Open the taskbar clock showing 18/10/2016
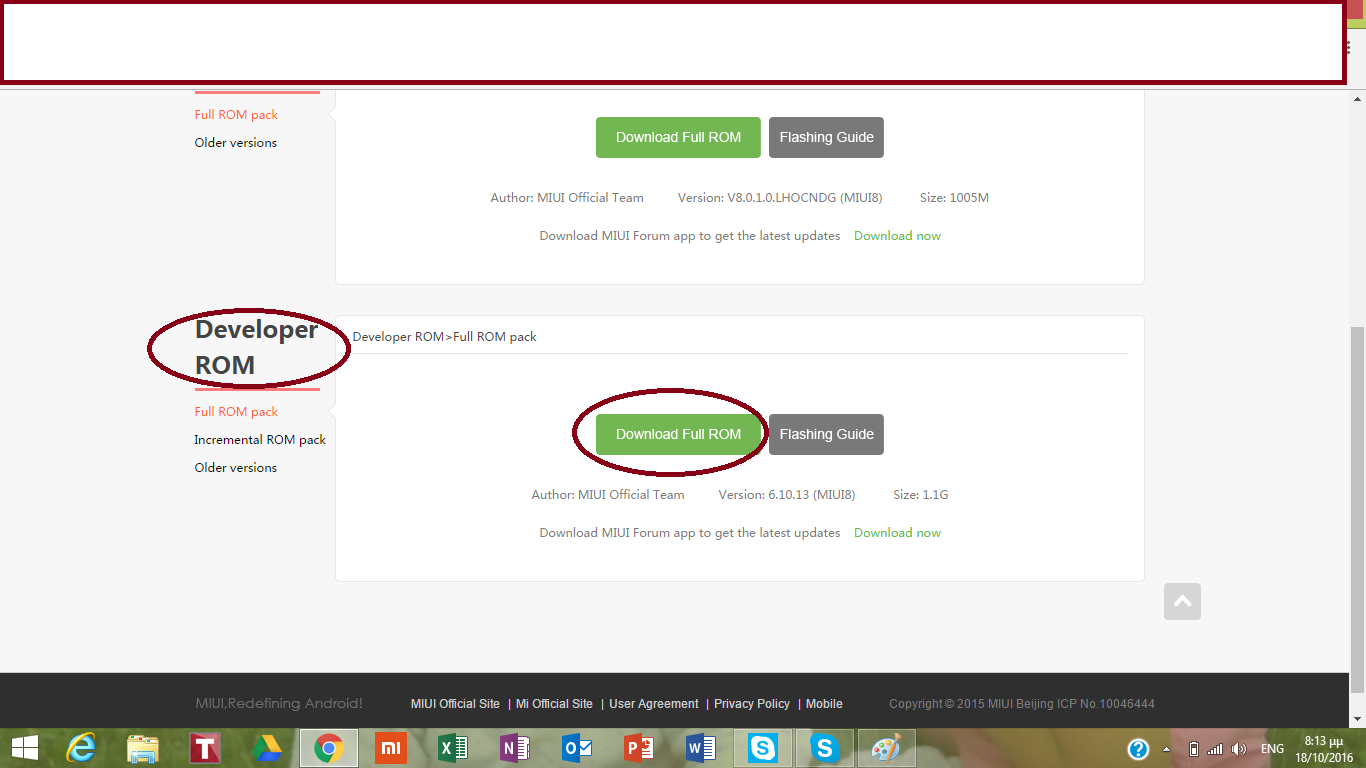The width and height of the screenshot is (1366, 768). pyautogui.click(x=1322, y=749)
